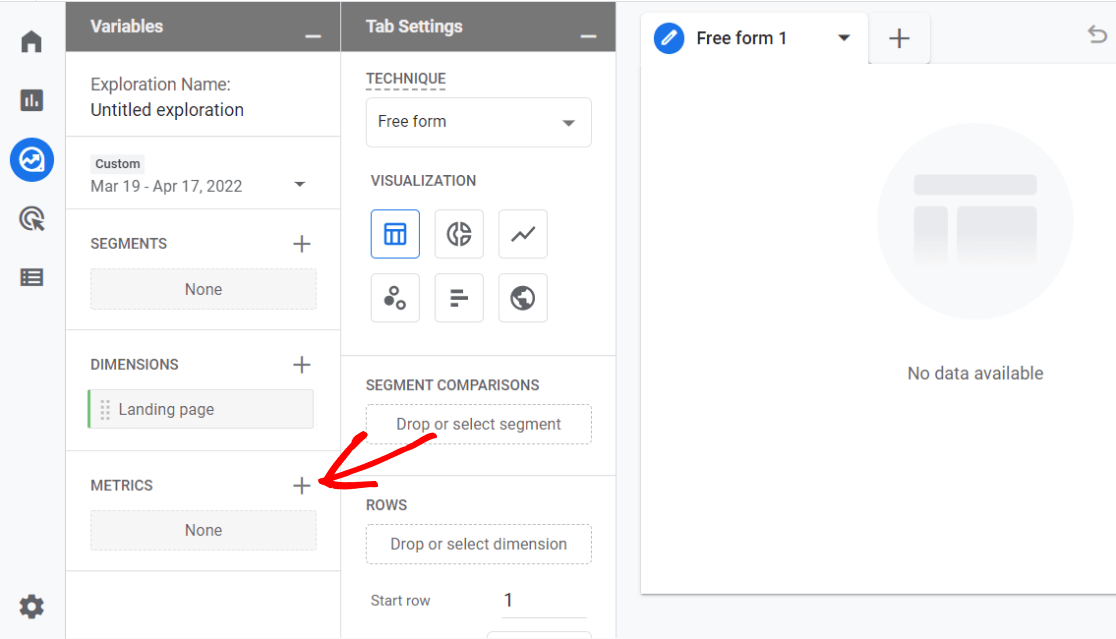Switch to the Free form 1 tab
Screen dimensions: 1116x639
[x=743, y=38]
